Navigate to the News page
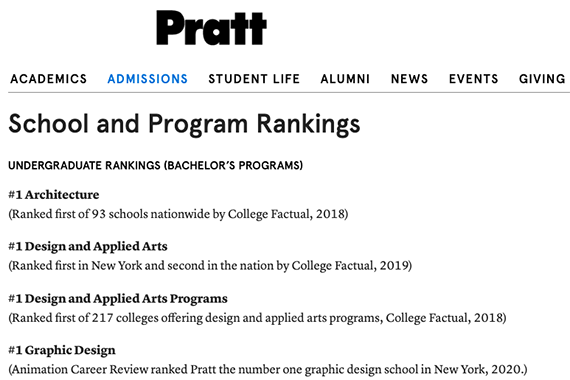This screenshot has width=570, height=380. tap(409, 79)
